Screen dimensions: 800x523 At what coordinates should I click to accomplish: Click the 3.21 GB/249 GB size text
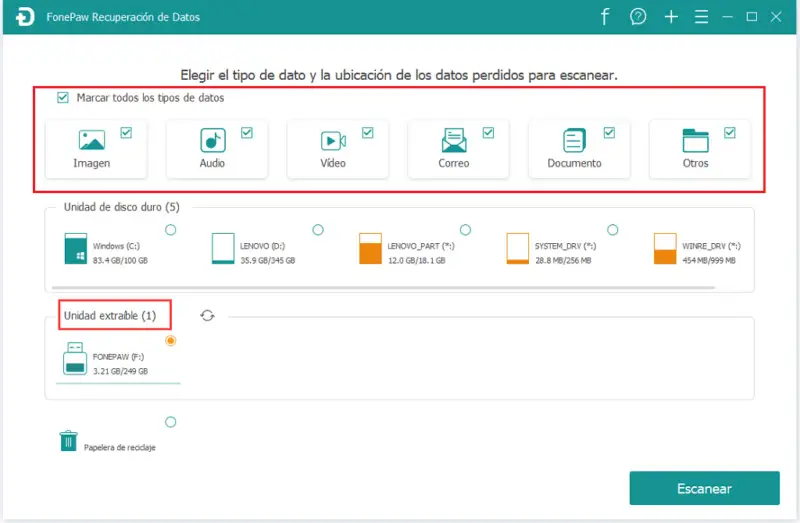(x=120, y=371)
